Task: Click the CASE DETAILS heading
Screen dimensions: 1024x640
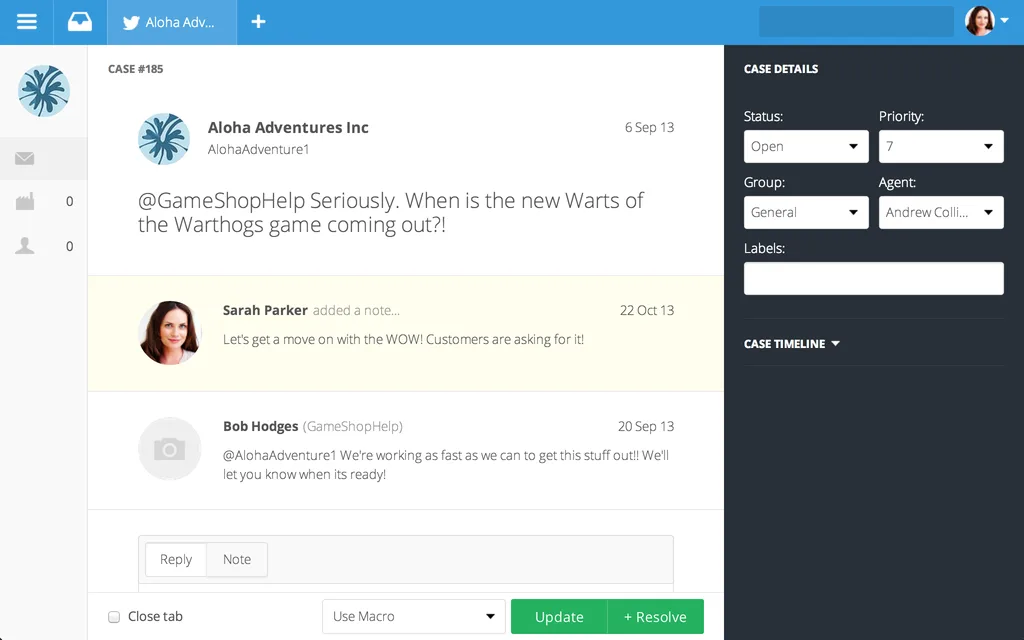Action: click(781, 69)
